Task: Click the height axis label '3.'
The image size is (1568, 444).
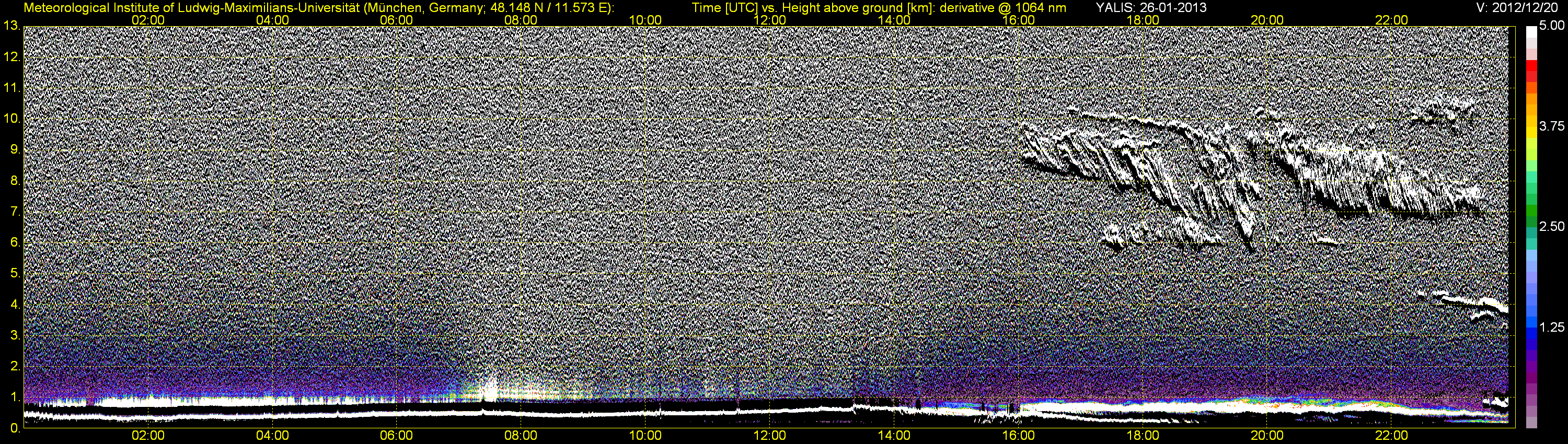Action: point(15,336)
